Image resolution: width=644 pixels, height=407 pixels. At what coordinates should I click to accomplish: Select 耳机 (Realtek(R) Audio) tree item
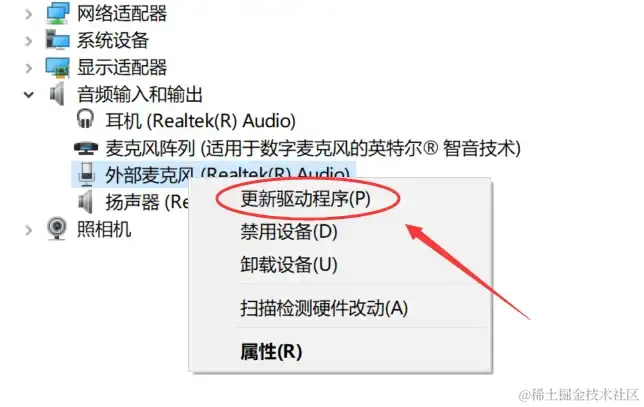click(x=200, y=121)
